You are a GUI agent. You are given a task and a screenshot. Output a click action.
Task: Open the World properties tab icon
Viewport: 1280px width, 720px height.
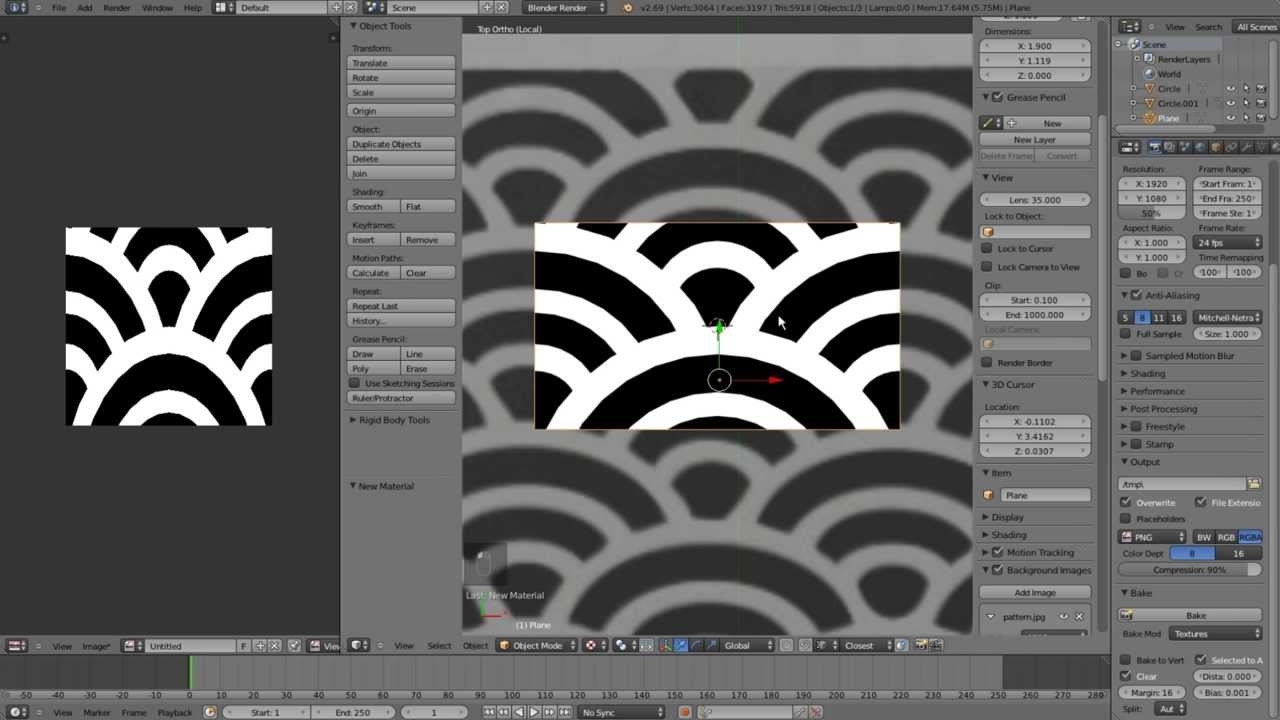[1199, 148]
